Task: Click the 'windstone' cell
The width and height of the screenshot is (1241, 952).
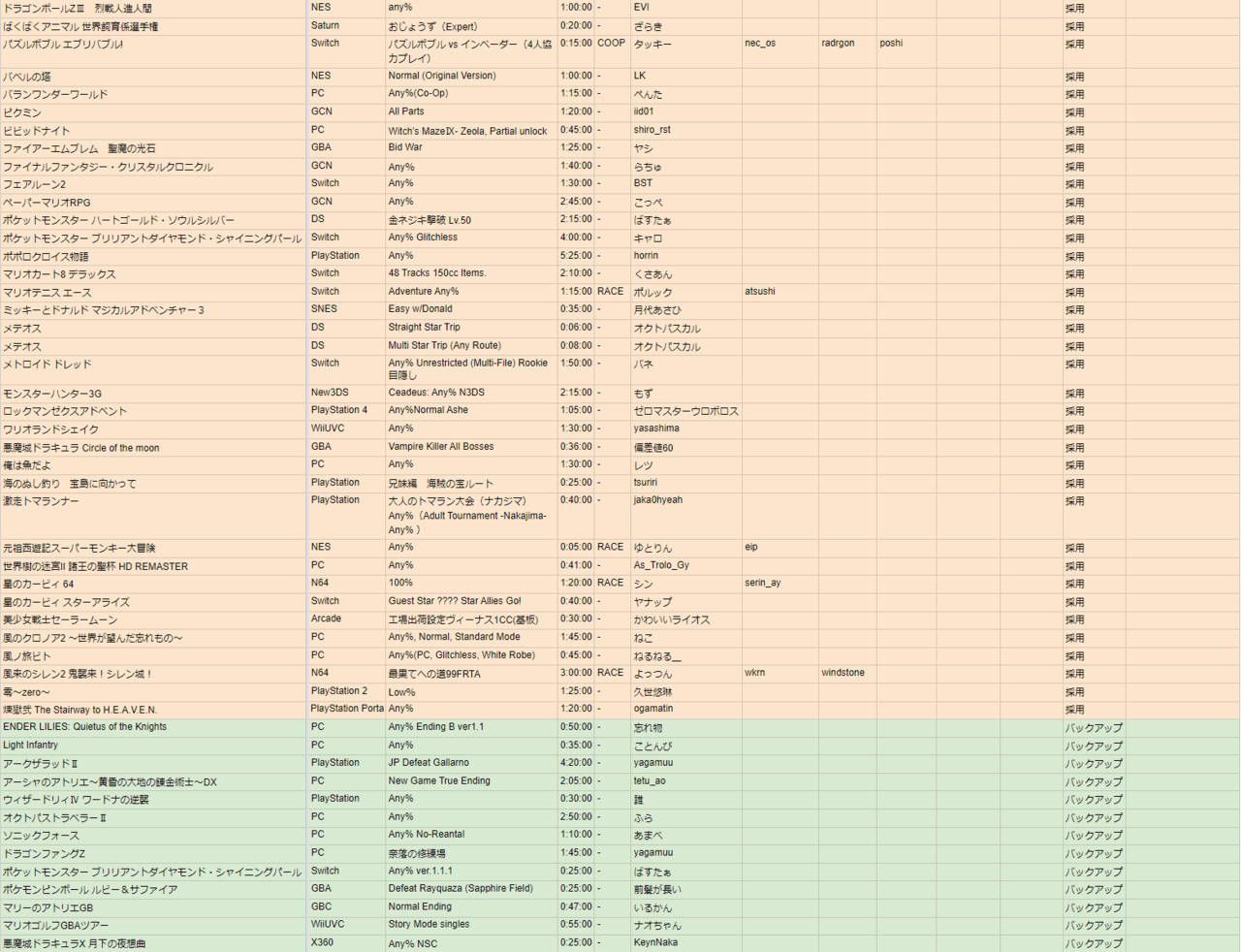Action: [847, 673]
